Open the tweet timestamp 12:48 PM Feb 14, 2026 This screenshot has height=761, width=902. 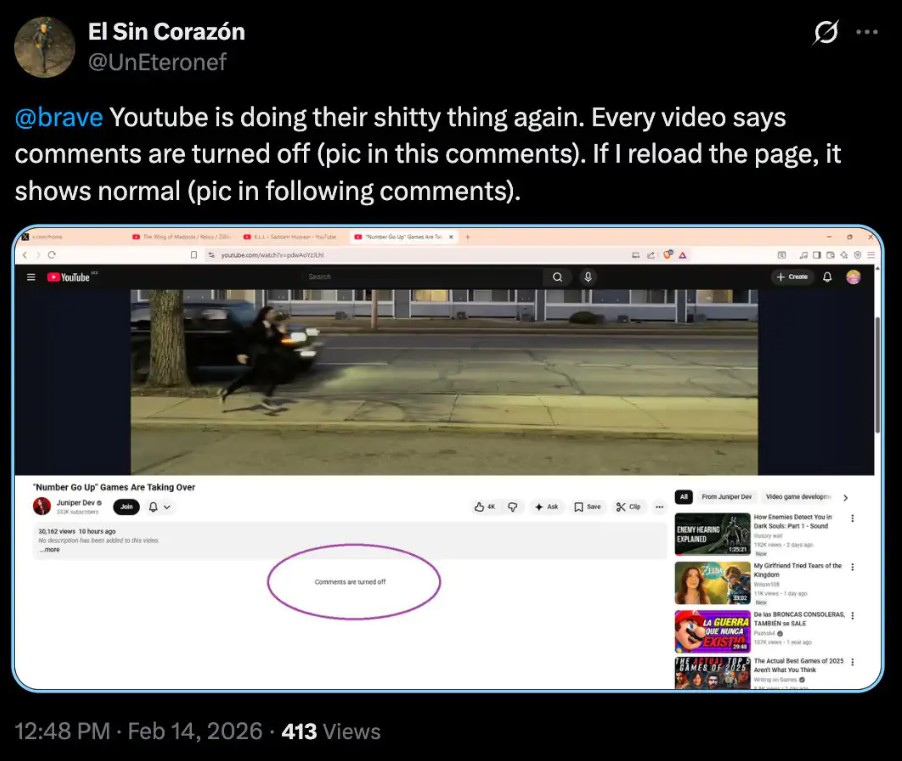(138, 732)
